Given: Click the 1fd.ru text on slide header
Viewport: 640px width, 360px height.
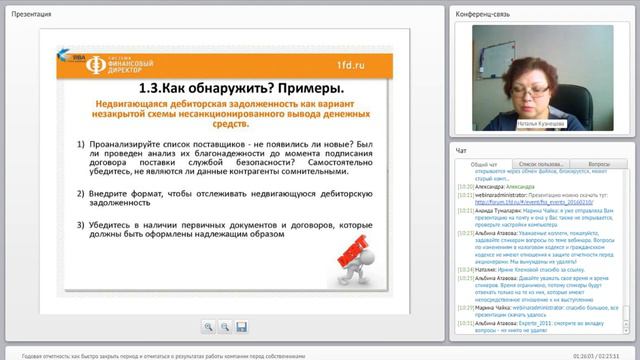Looking at the screenshot, I should click(351, 65).
